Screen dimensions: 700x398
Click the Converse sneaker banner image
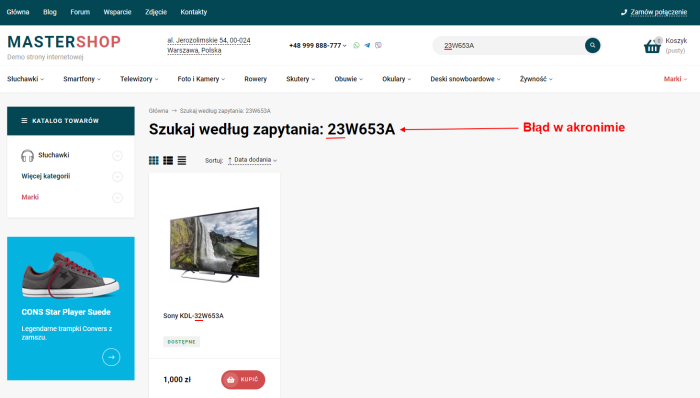point(71,275)
